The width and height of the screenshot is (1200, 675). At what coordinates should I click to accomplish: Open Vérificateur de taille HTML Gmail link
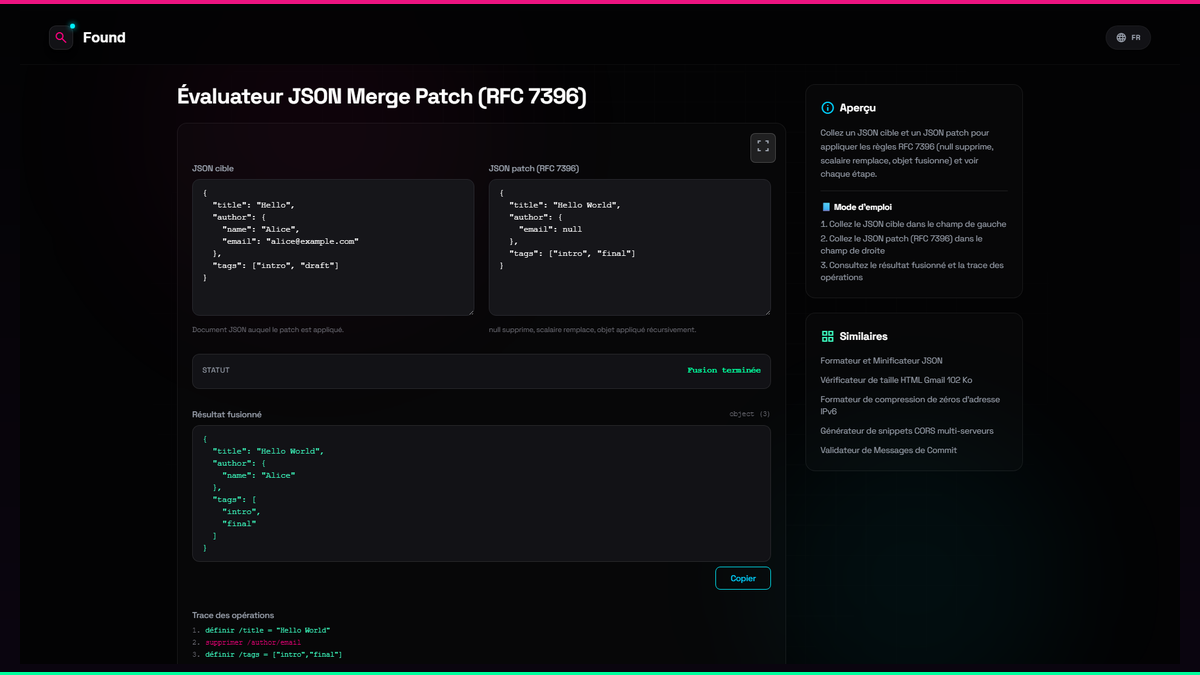click(896, 380)
